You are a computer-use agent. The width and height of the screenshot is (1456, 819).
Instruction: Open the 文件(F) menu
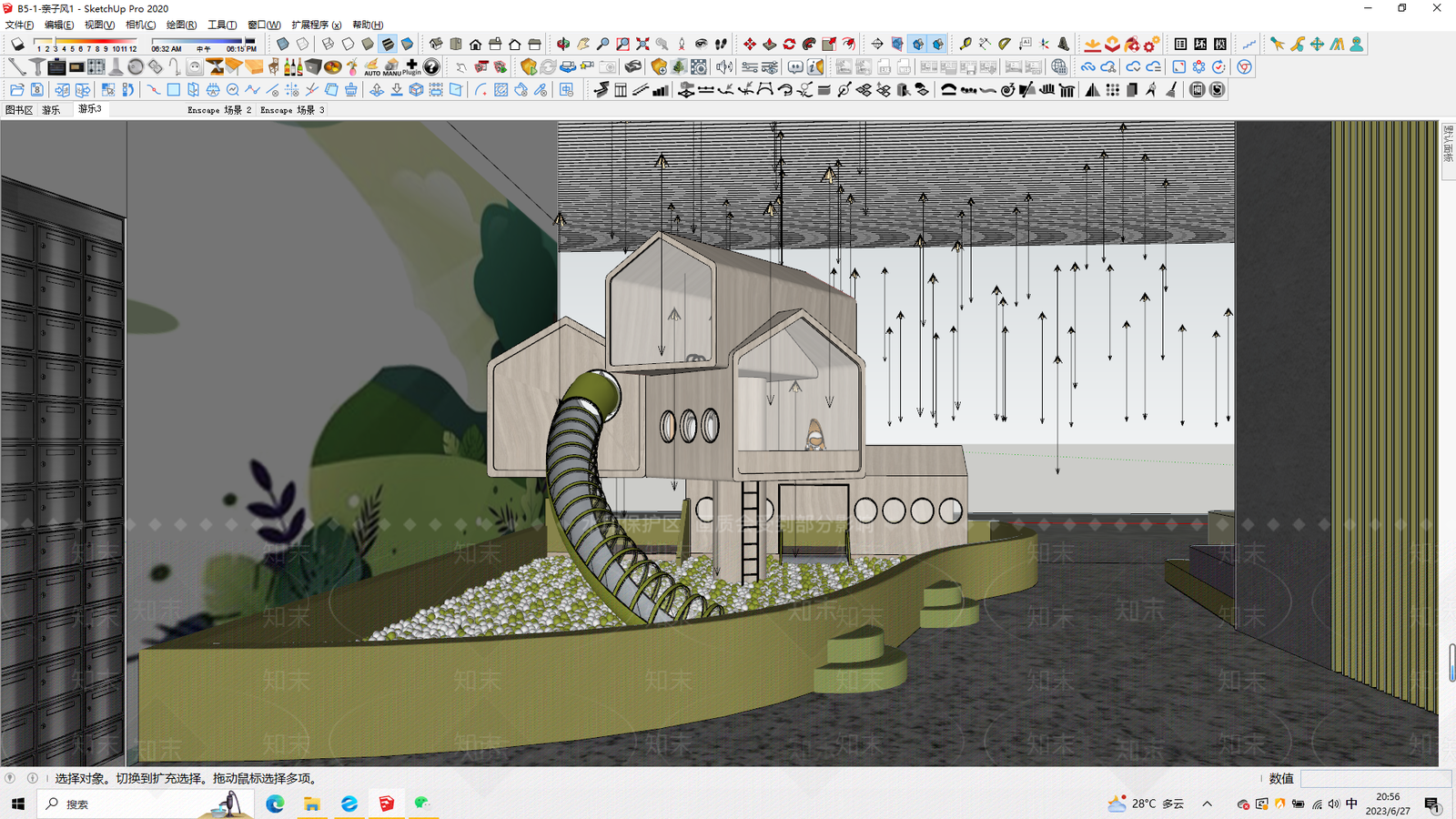[19, 25]
